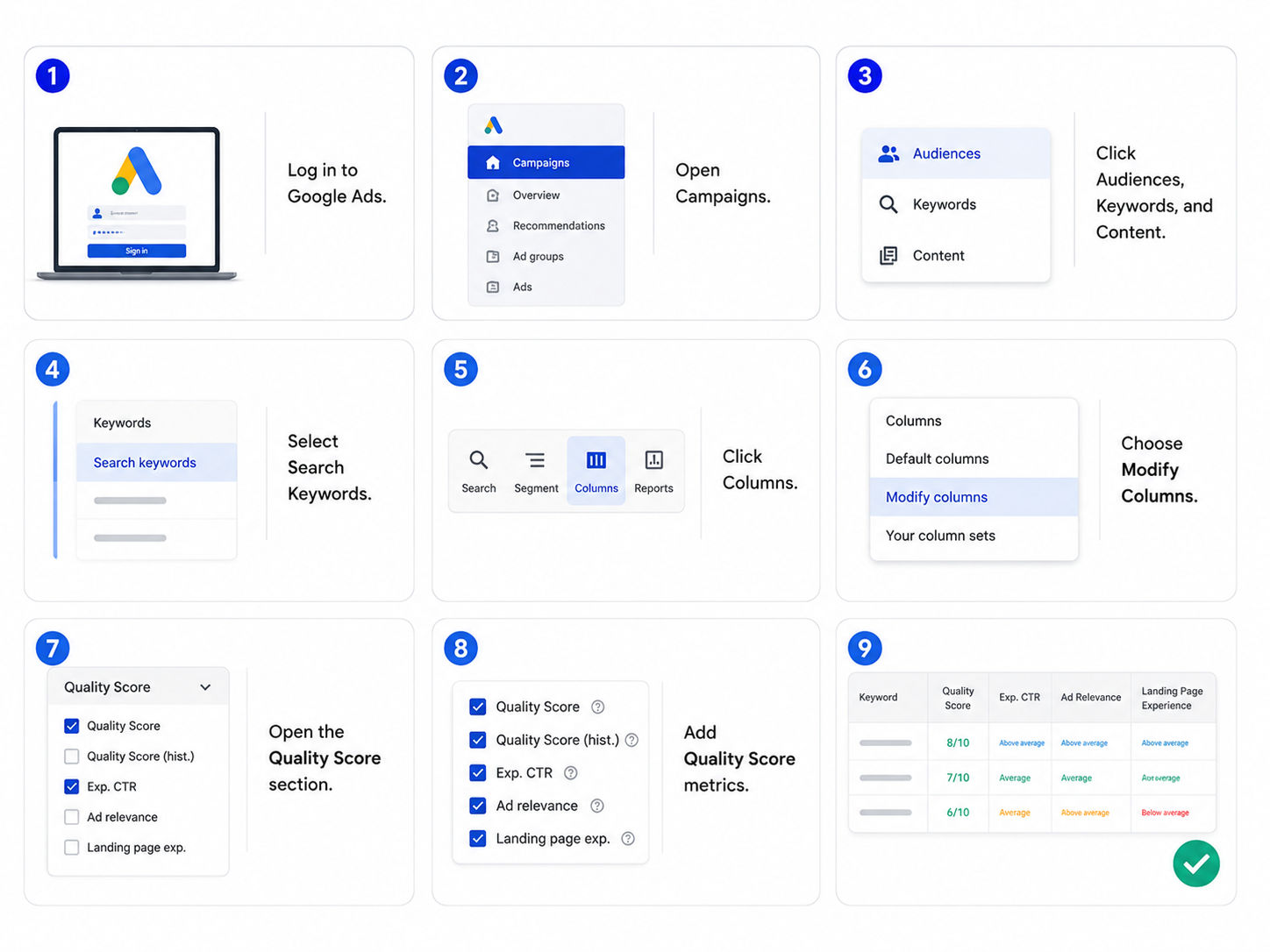Click the Sign in button on the laptop
Screen dimensions: 1270x952
point(137,251)
